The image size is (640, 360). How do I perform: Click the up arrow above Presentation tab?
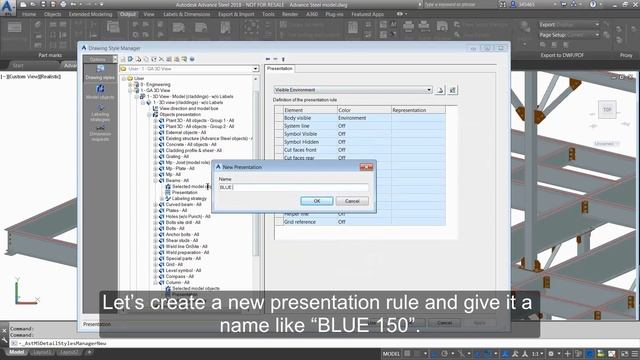point(283,59)
